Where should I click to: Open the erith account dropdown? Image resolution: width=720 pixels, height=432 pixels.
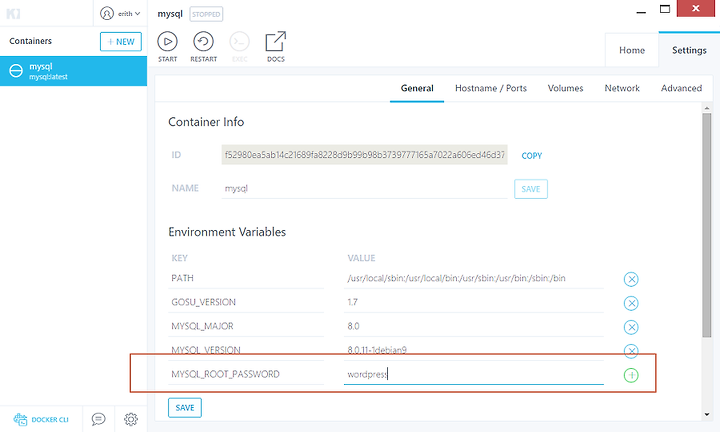pyautogui.click(x=120, y=14)
